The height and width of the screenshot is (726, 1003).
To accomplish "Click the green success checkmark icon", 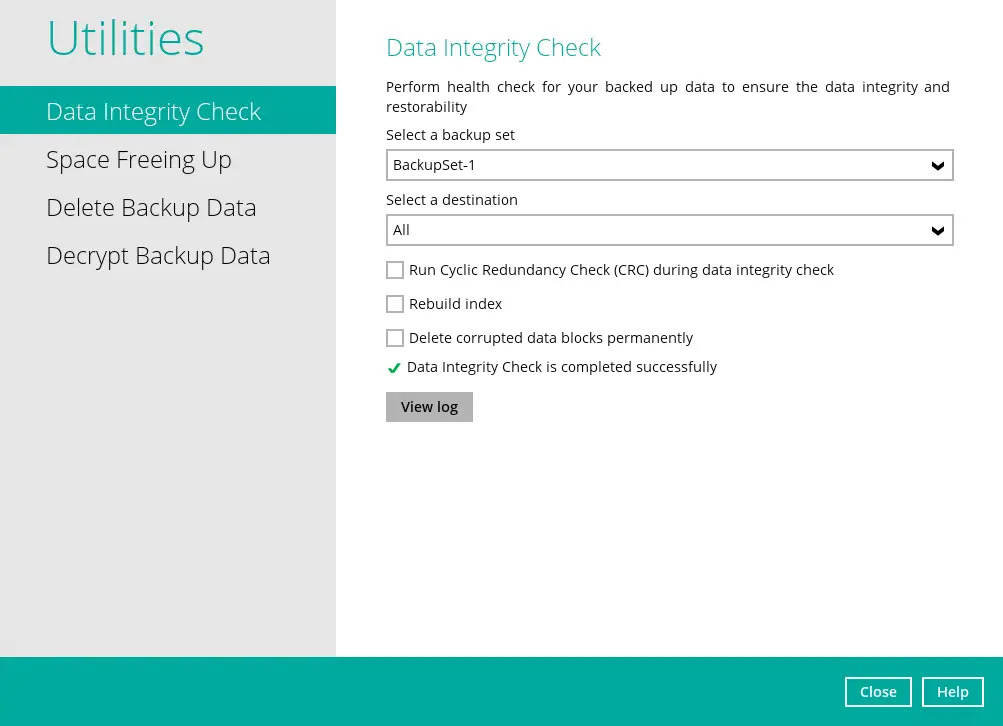I will [x=394, y=368].
